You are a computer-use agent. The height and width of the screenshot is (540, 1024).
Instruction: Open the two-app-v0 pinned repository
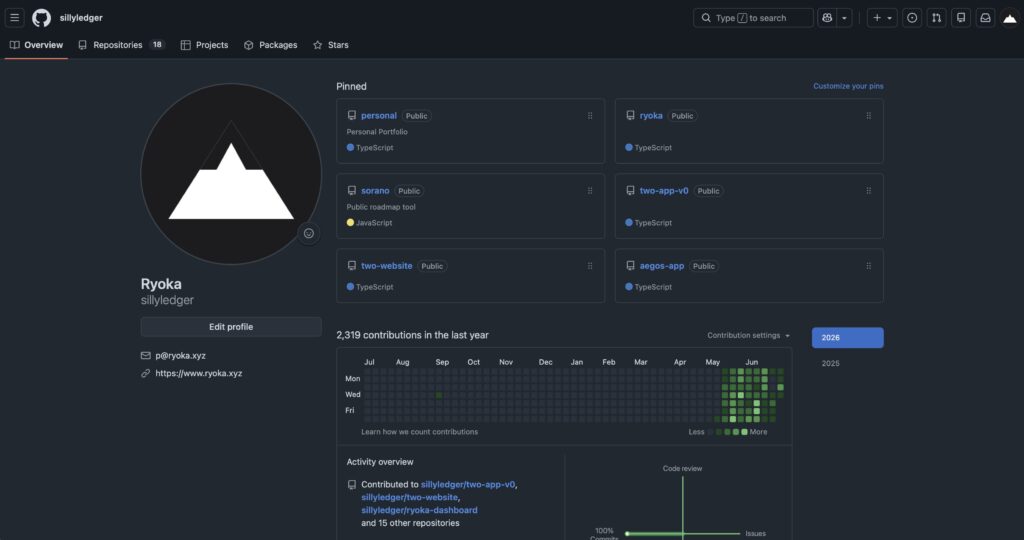pyautogui.click(x=664, y=191)
